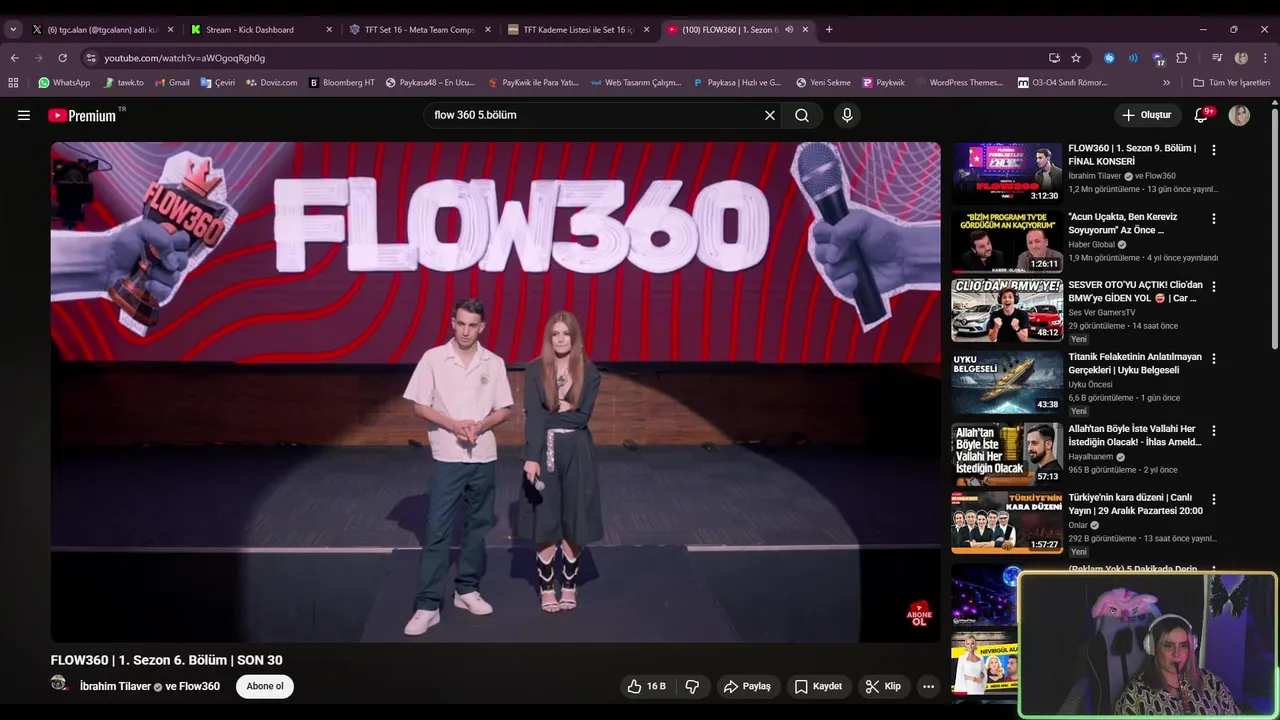The width and height of the screenshot is (1280, 720).
Task: Open the tab search dropdown arrow
Action: click(x=13, y=30)
